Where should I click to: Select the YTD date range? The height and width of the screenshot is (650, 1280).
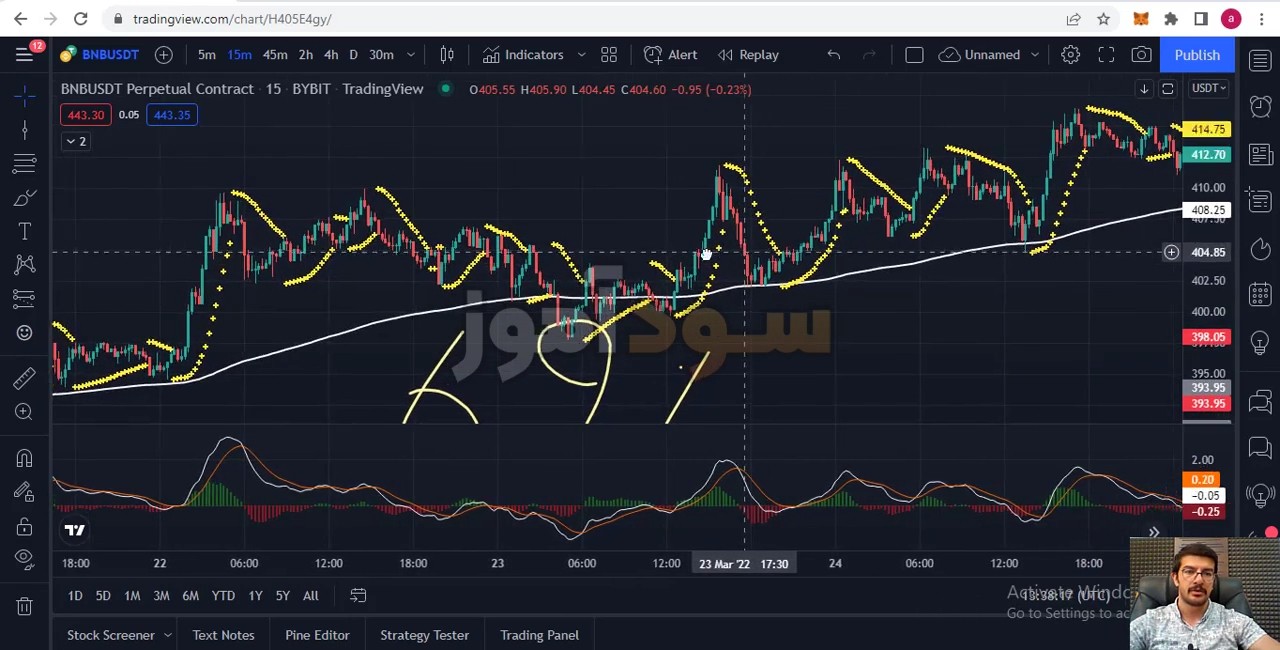coord(223,596)
